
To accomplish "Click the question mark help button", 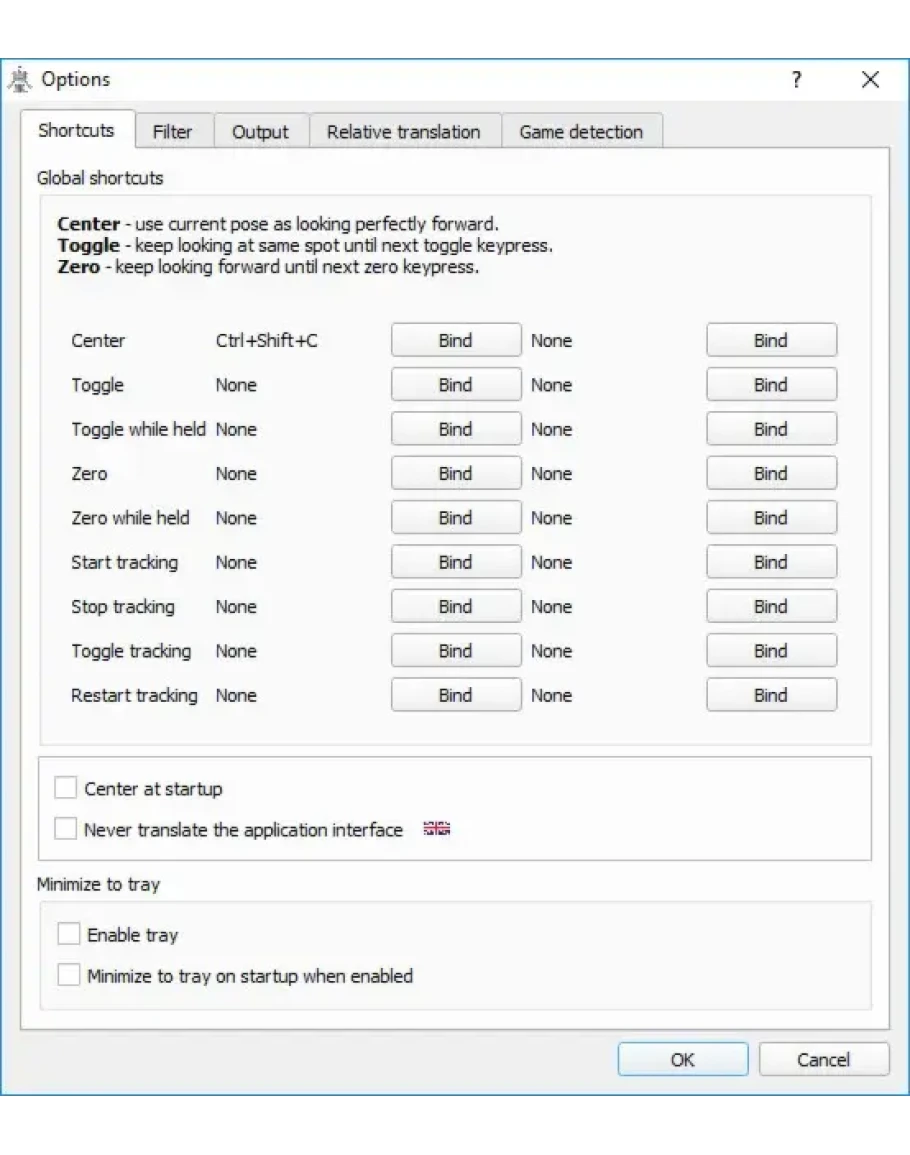I will click(796, 80).
